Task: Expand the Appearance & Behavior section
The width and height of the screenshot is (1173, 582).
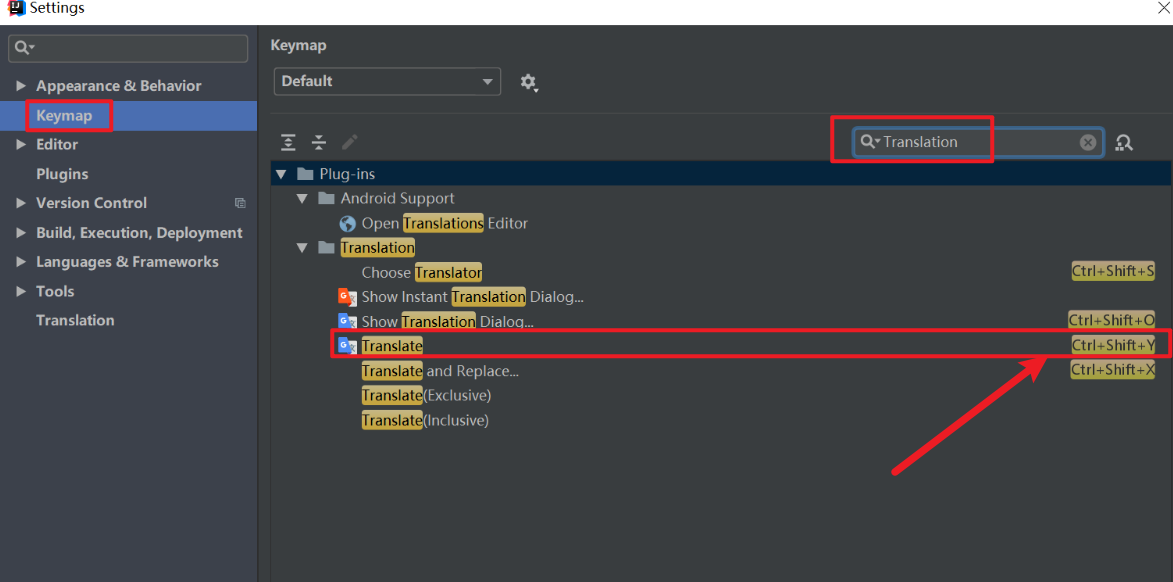Action: click(x=18, y=85)
